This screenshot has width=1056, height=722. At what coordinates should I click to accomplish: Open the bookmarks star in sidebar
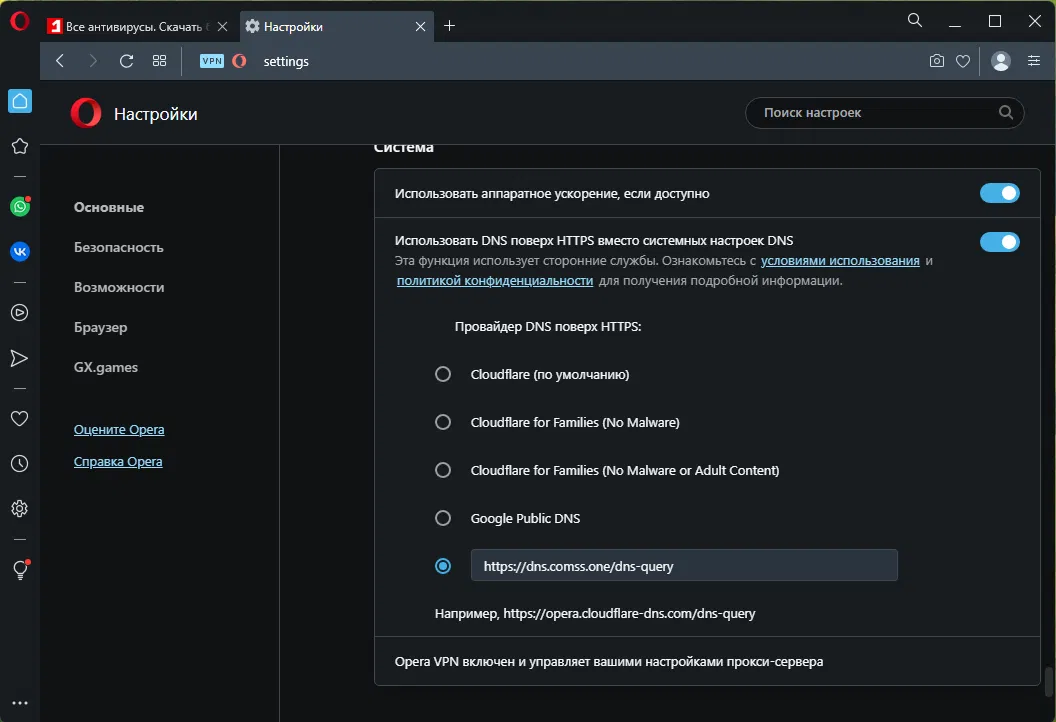click(19, 146)
